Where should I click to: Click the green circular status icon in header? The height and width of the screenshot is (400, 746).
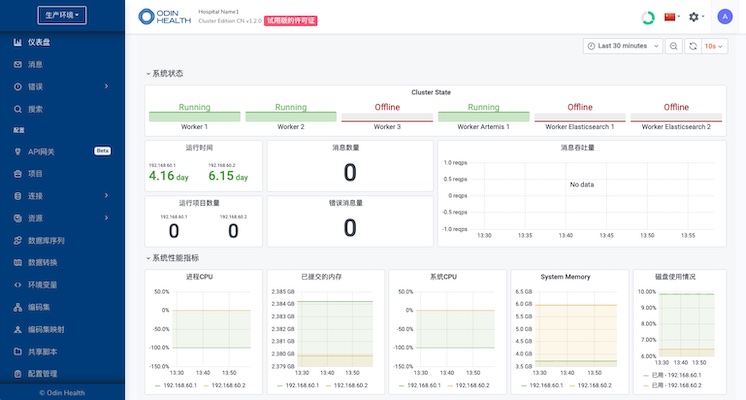pyautogui.click(x=648, y=18)
